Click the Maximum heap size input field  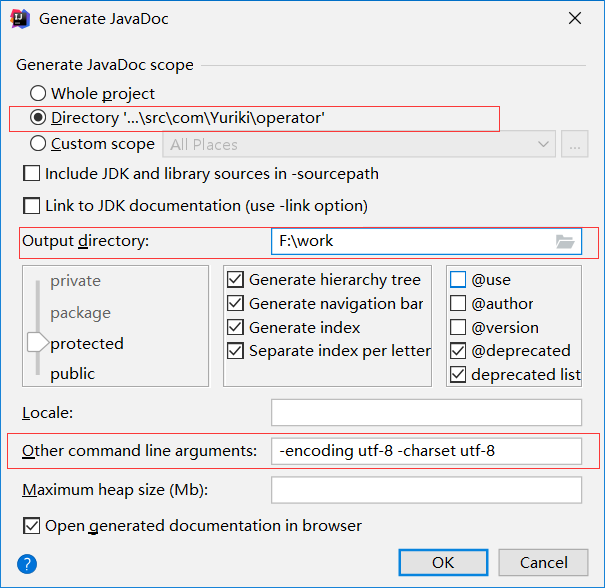pyautogui.click(x=426, y=490)
